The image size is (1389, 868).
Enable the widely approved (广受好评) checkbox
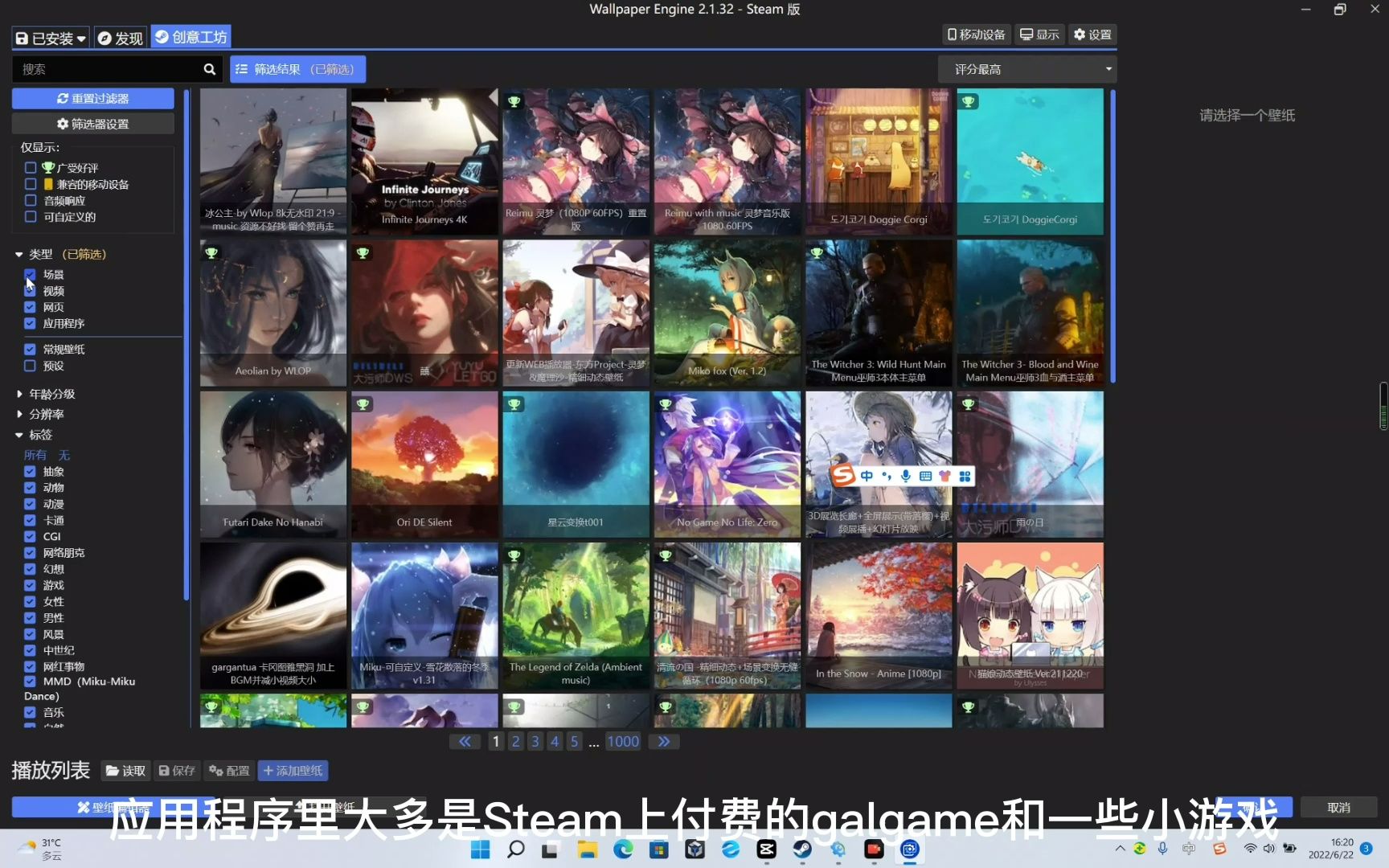click(x=31, y=168)
